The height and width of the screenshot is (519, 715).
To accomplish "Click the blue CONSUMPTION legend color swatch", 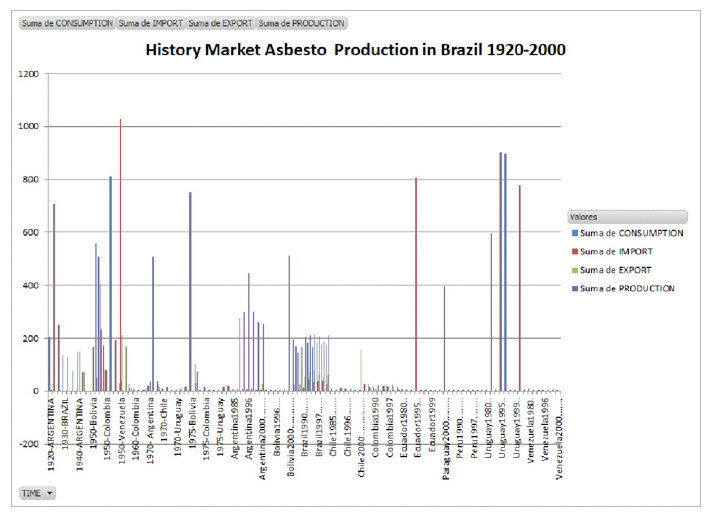I will pyautogui.click(x=573, y=233).
